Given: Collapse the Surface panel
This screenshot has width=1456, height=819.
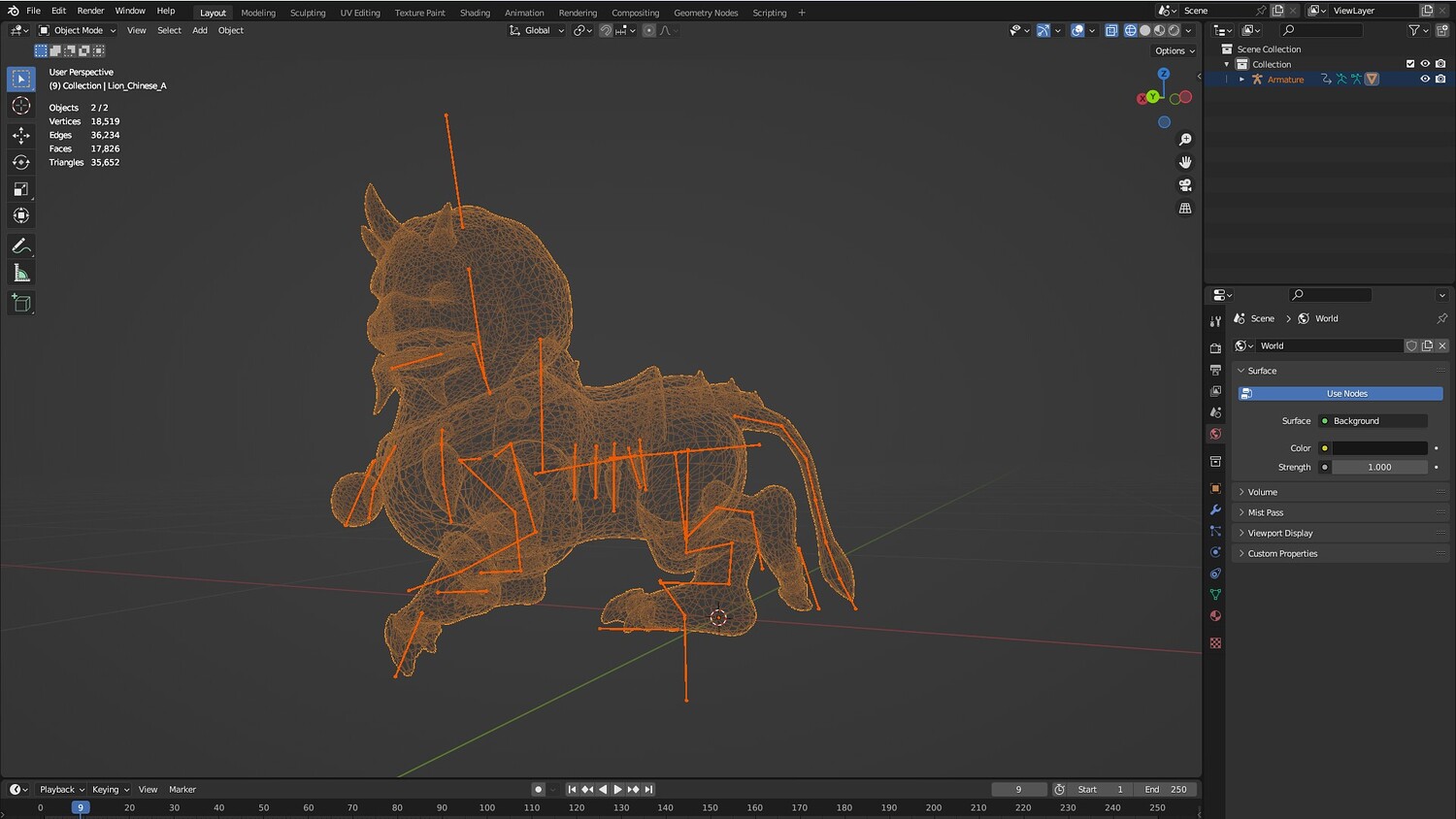Looking at the screenshot, I should point(1340,371).
